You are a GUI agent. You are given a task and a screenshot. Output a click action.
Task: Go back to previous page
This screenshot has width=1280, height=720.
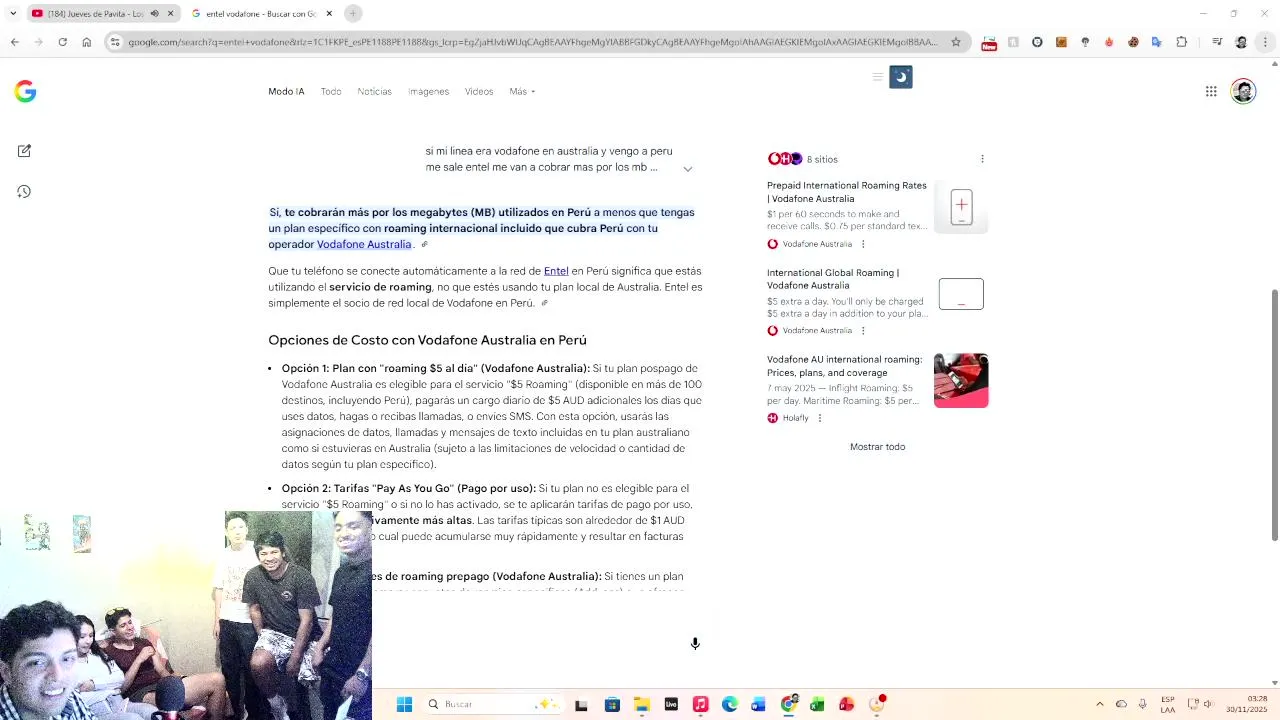14,42
